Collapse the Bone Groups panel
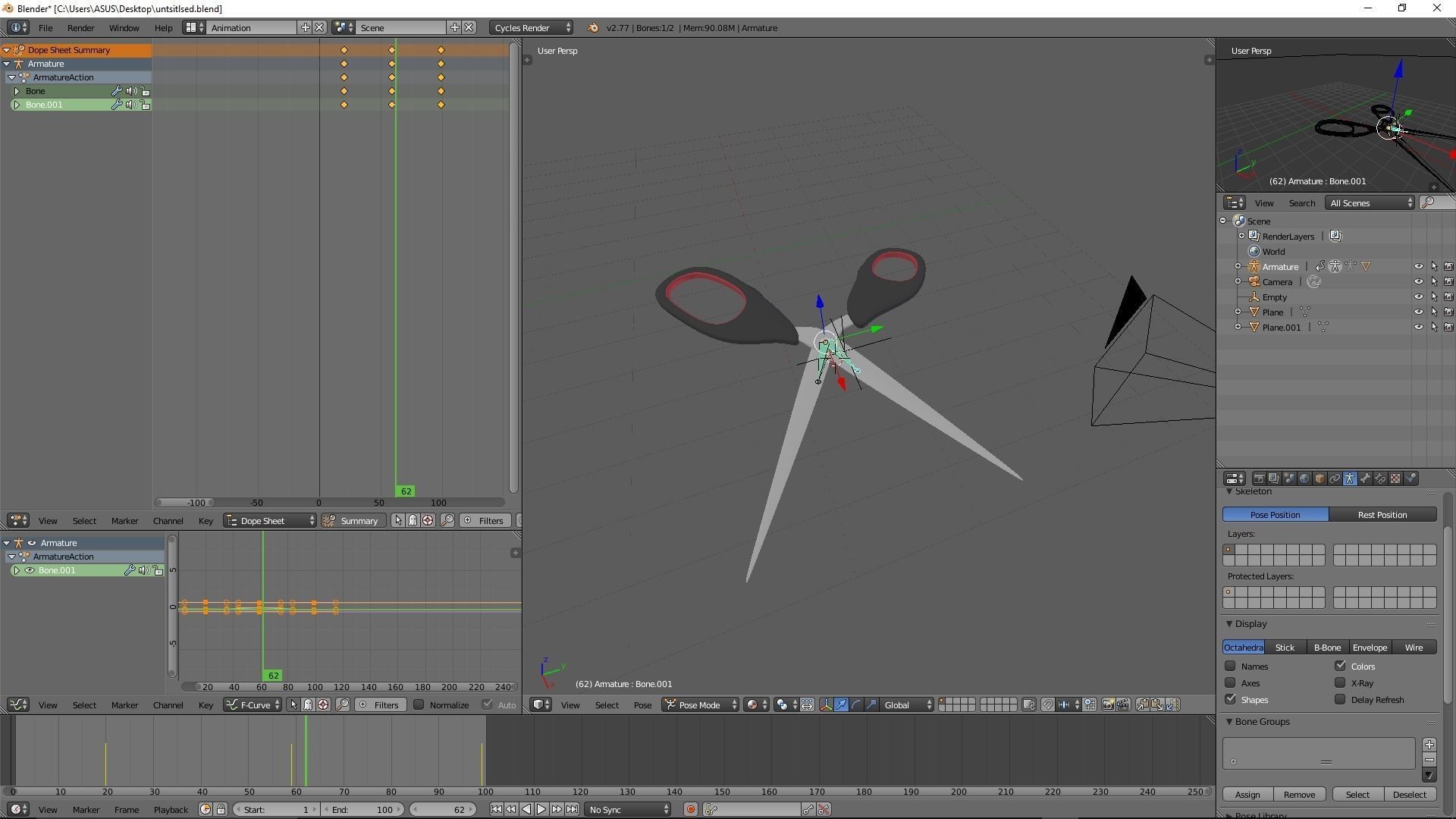 click(x=1229, y=721)
